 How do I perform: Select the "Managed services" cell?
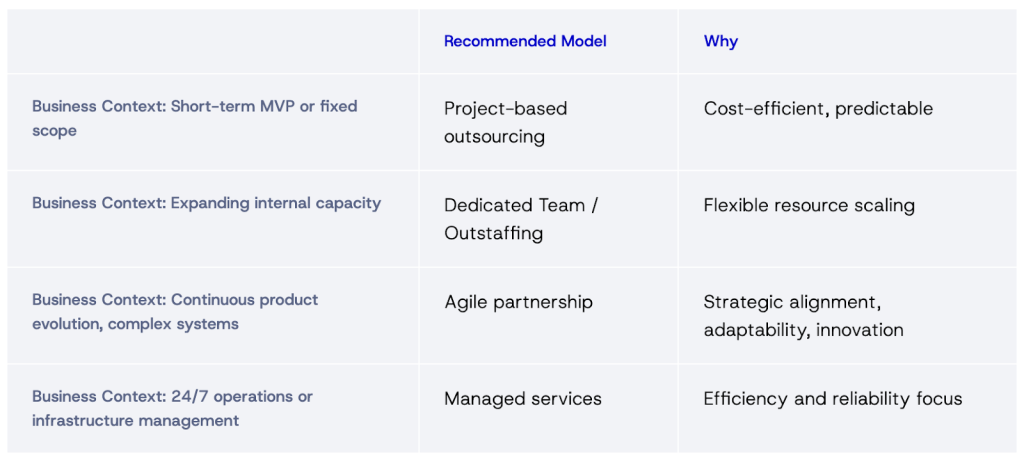[x=522, y=399]
